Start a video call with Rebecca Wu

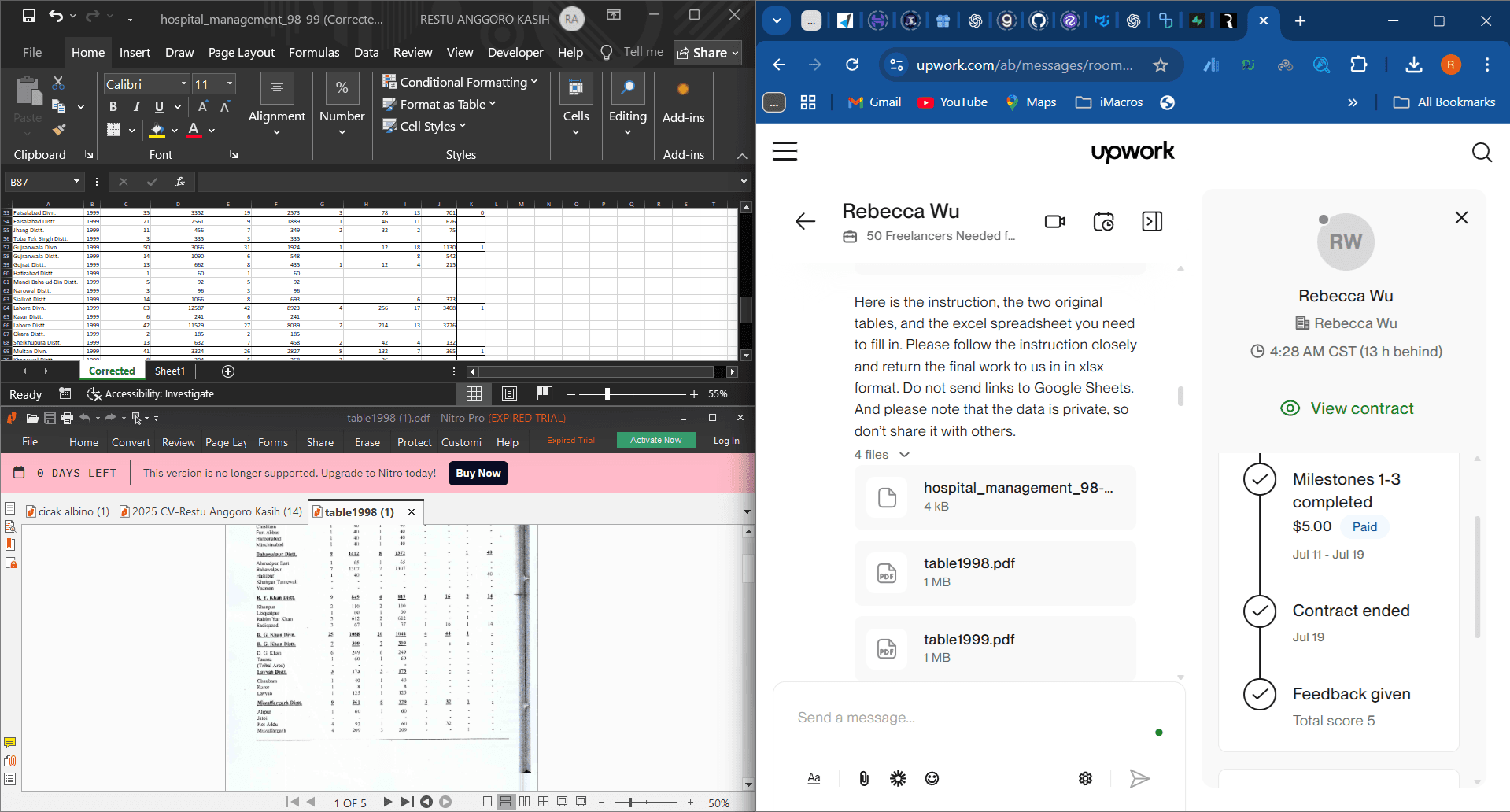pyautogui.click(x=1054, y=222)
